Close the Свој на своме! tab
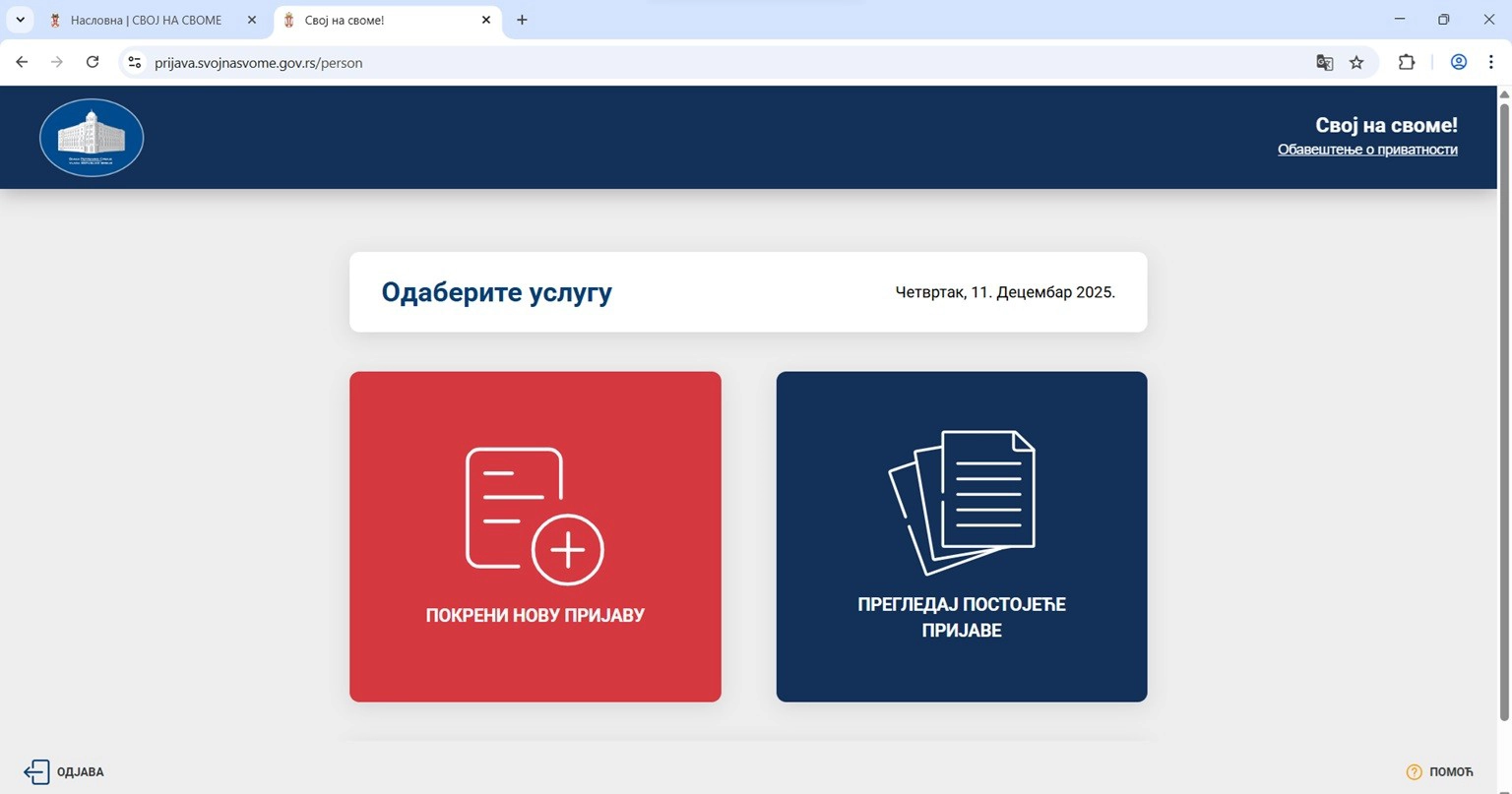Viewport: 1512px width, 794px height. click(x=486, y=20)
